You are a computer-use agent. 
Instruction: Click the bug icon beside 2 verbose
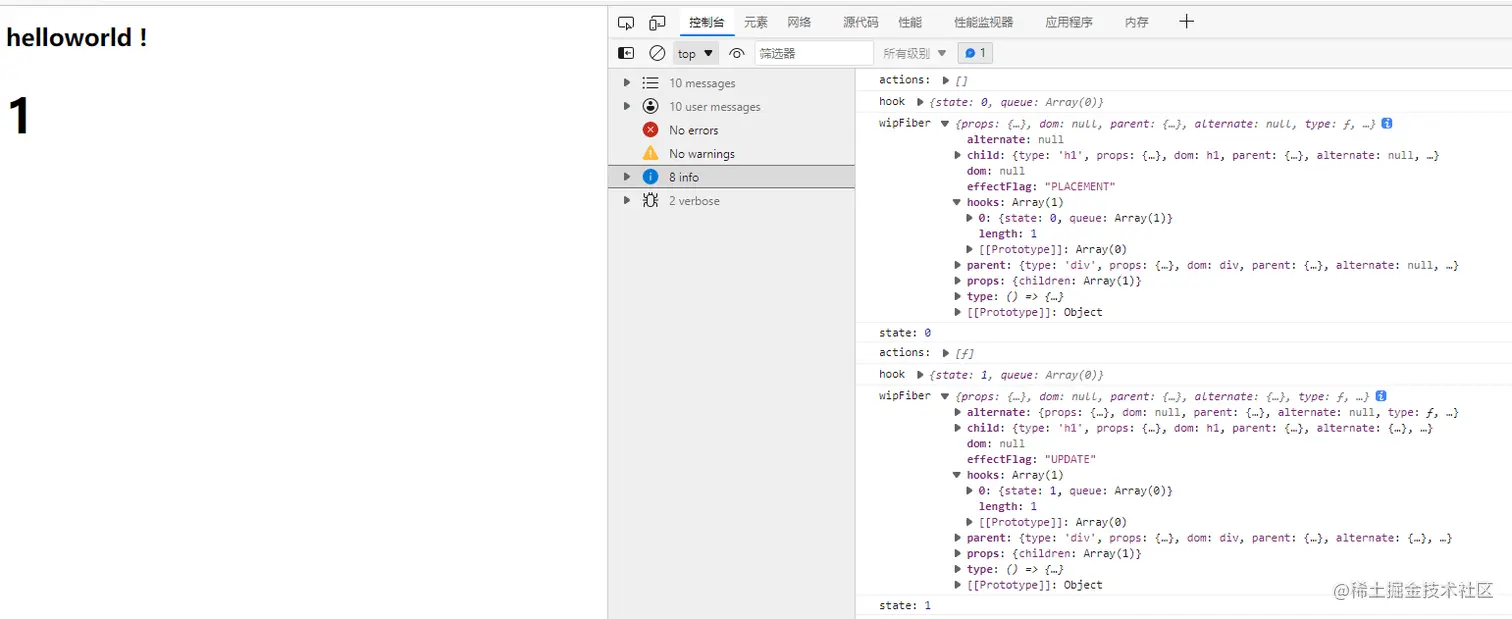[650, 200]
